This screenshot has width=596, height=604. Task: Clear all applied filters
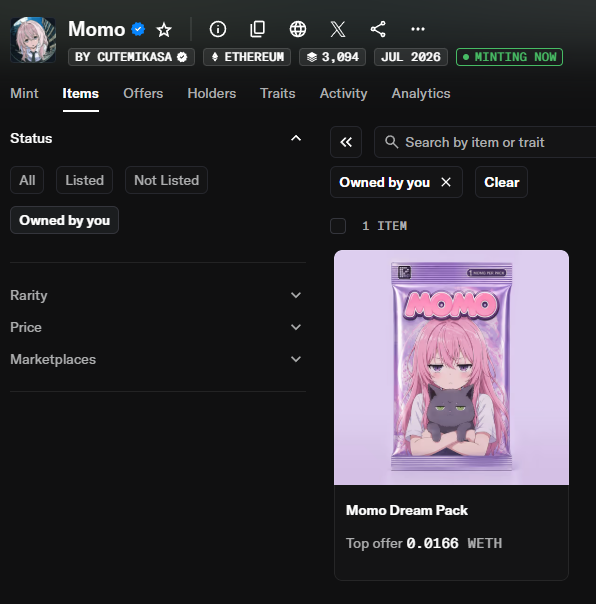coord(502,182)
